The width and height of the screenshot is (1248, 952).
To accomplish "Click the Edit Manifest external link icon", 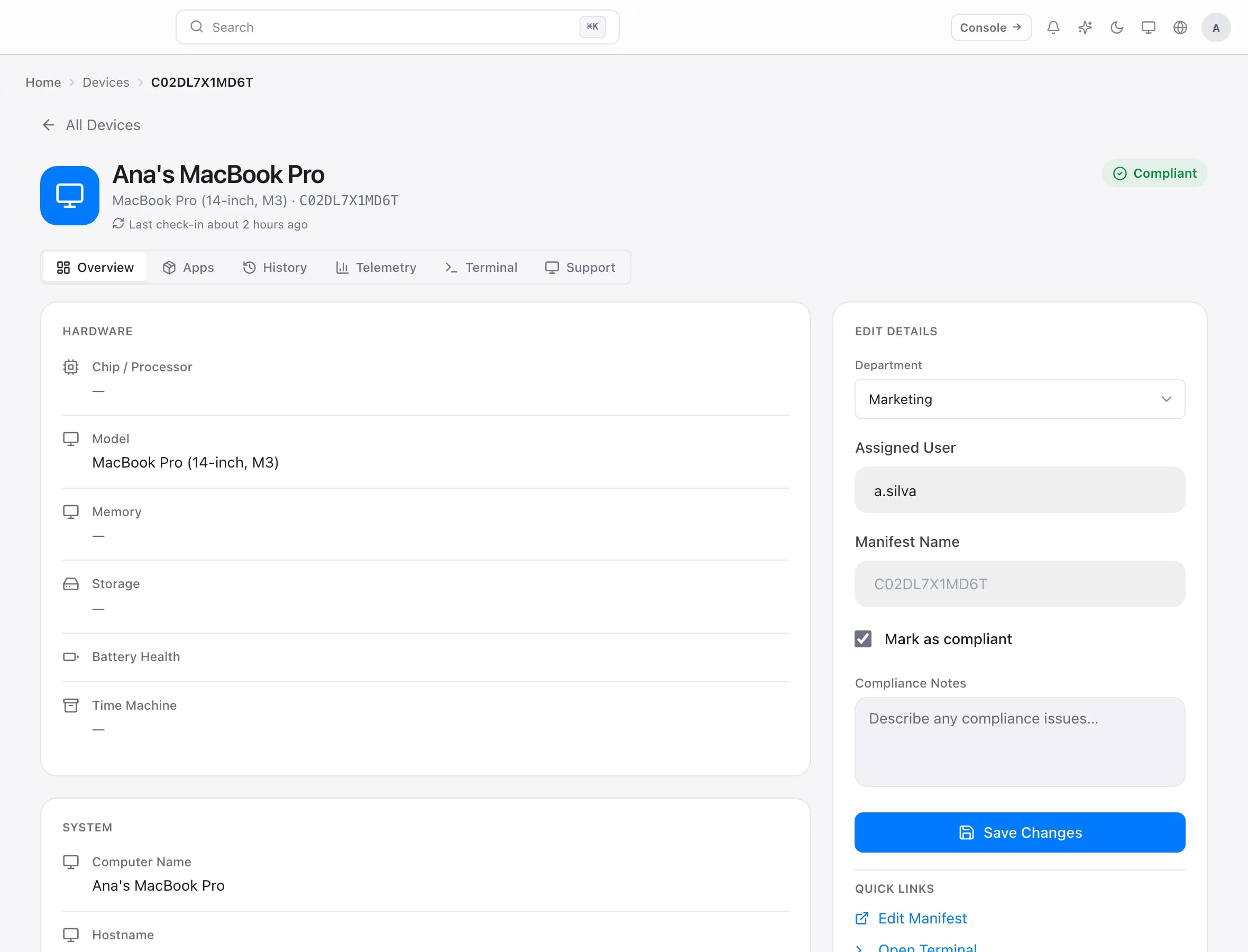I will tap(861, 918).
